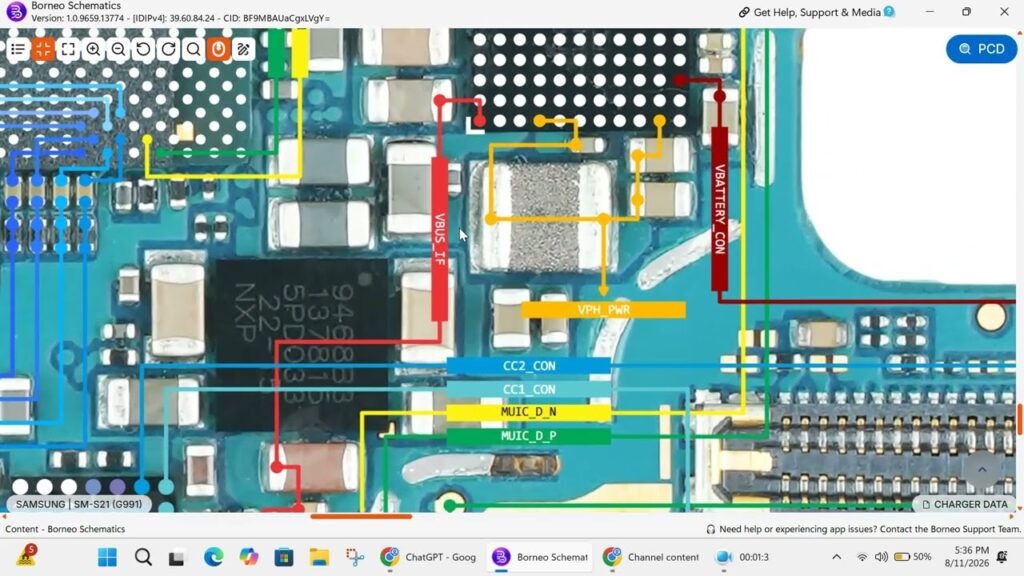Rotate board view clockwise

click(168, 49)
